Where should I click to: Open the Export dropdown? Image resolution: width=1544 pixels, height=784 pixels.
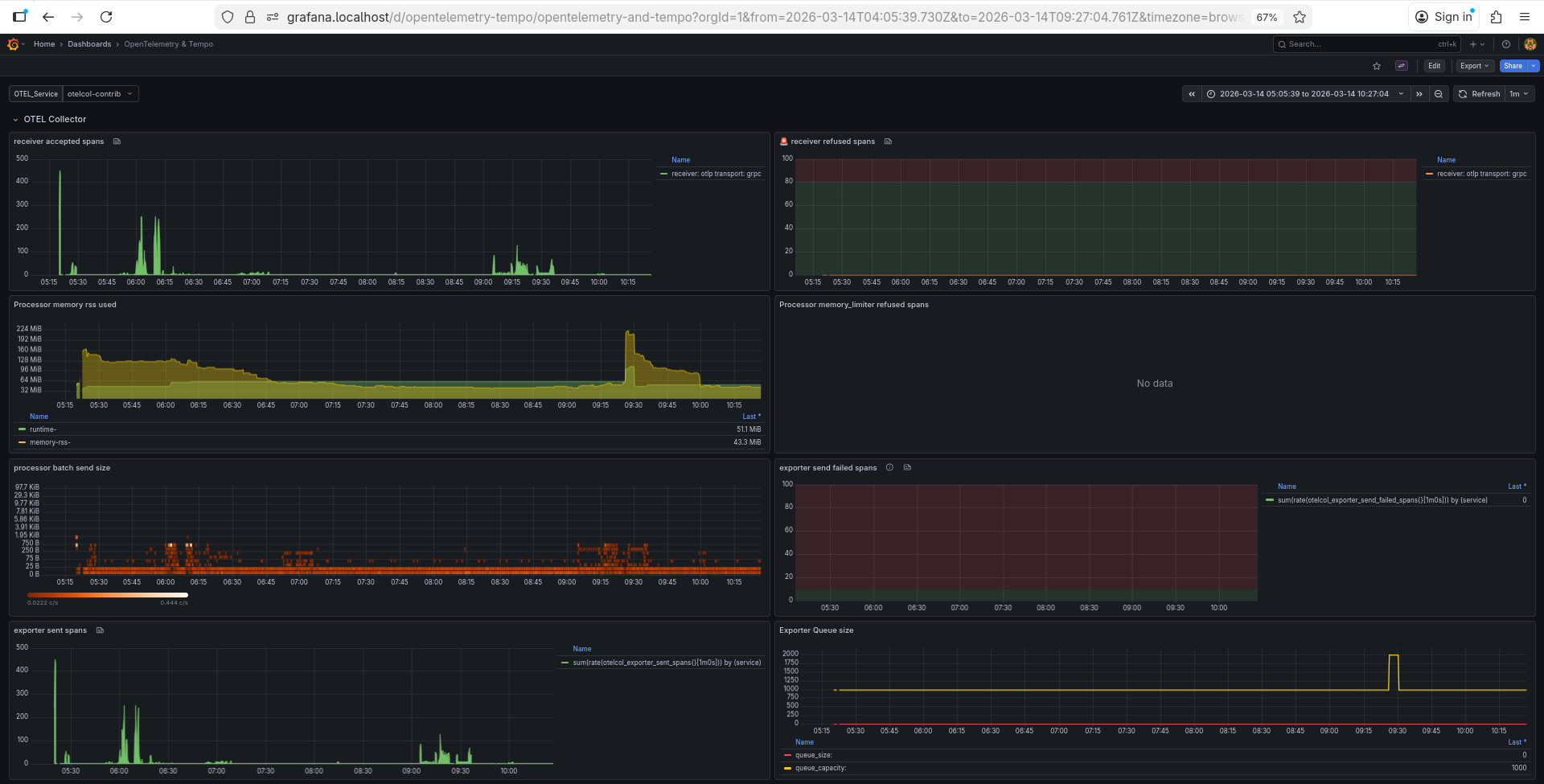pyautogui.click(x=1474, y=66)
